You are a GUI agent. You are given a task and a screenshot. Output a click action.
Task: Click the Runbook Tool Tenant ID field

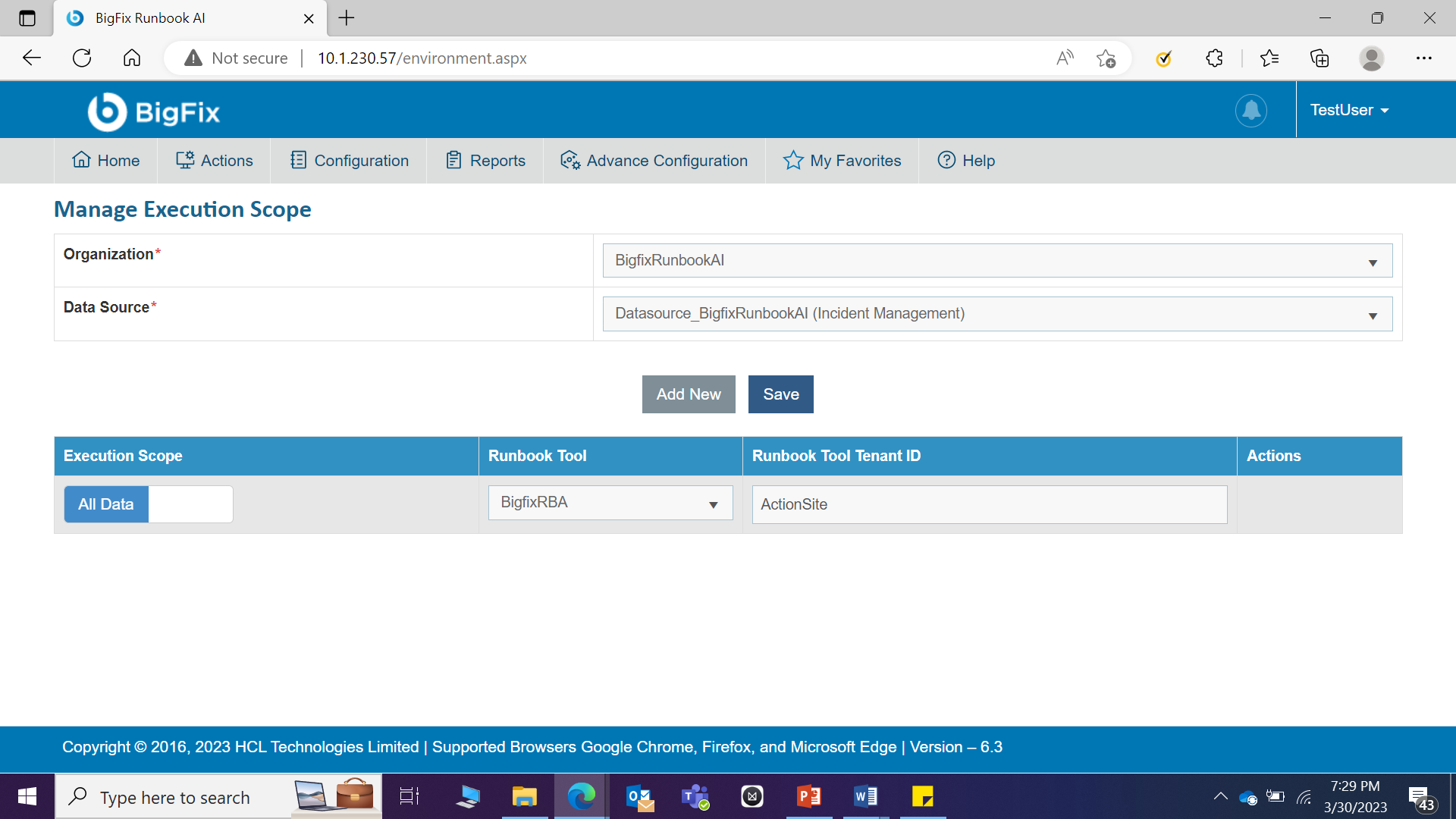(x=989, y=505)
